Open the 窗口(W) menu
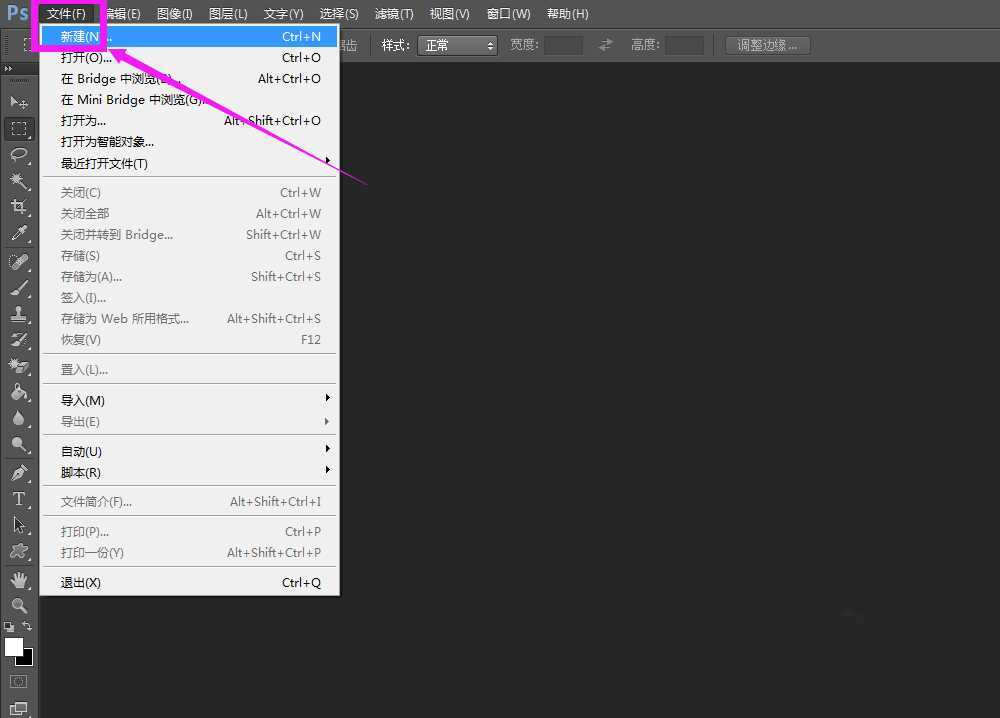Image resolution: width=1000 pixels, height=718 pixels. [x=508, y=13]
